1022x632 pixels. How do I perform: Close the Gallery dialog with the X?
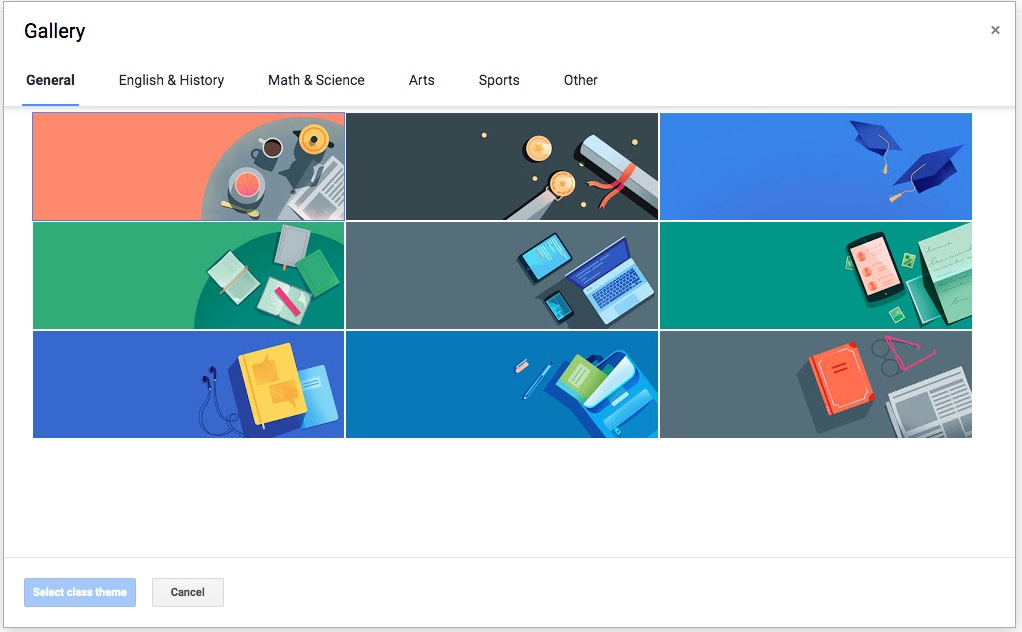(x=995, y=29)
